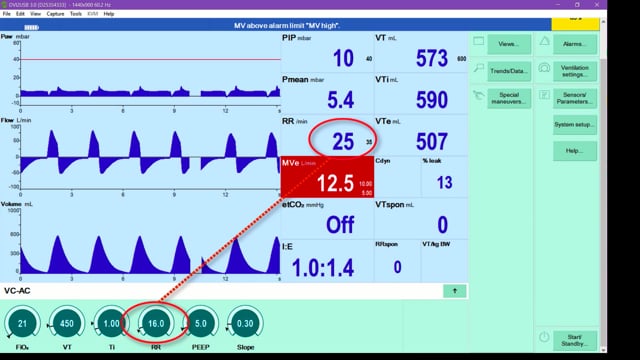Click the red MVe 12.5 alarm tile
Screen dimensions: 640x360
coord(327,178)
